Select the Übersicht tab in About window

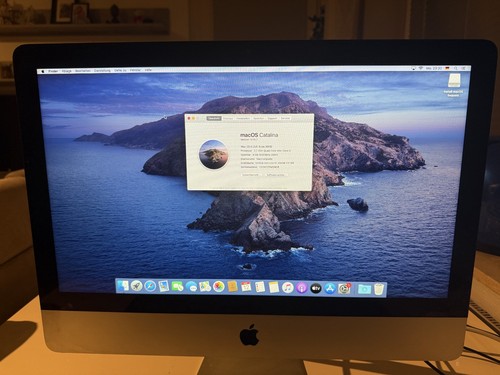tap(214, 118)
